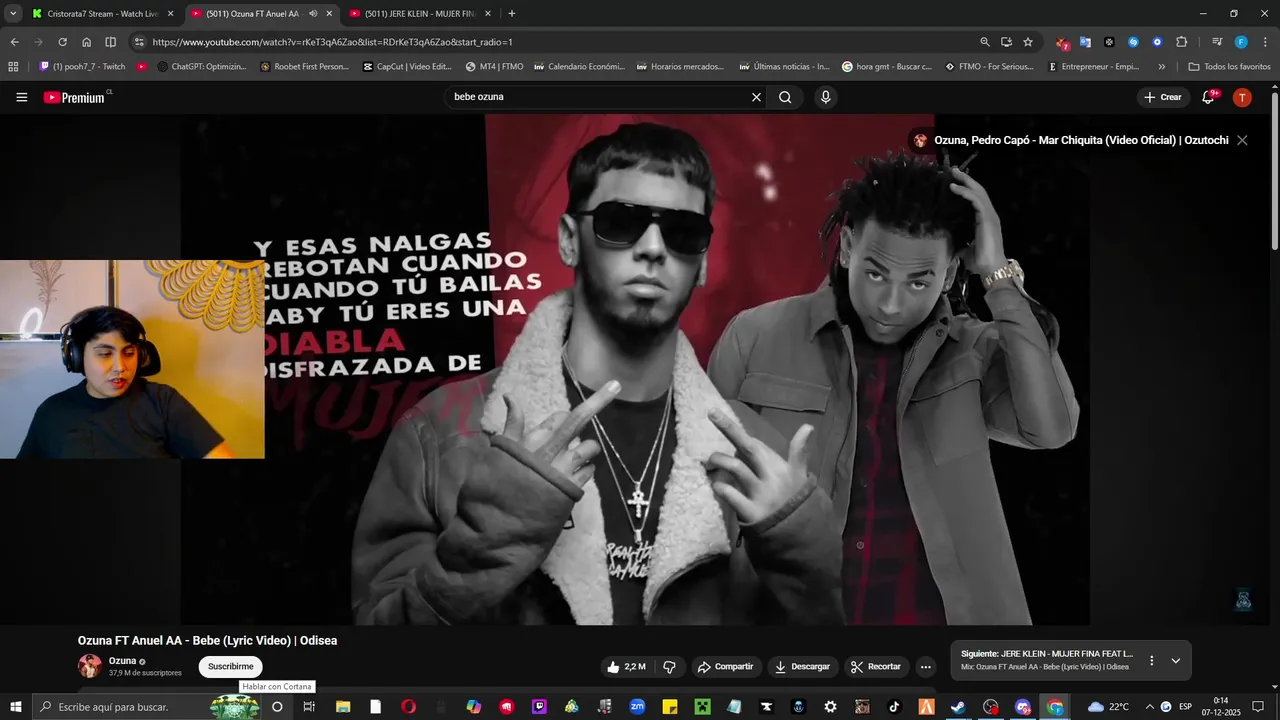Dismiss the Mar Chiquita suggested video card
Viewport: 1280px width, 720px height.
(x=1242, y=140)
